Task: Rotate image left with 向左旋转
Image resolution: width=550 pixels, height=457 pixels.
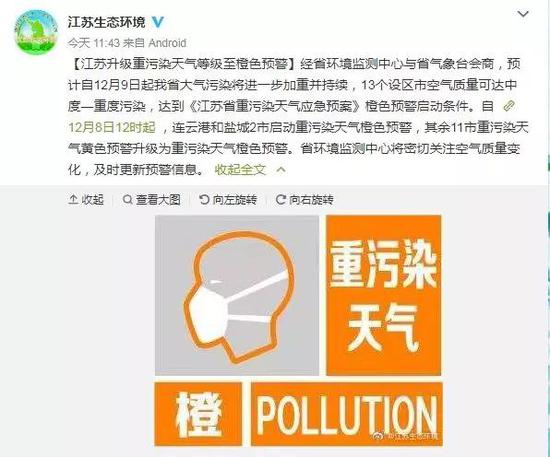Action: click(228, 200)
